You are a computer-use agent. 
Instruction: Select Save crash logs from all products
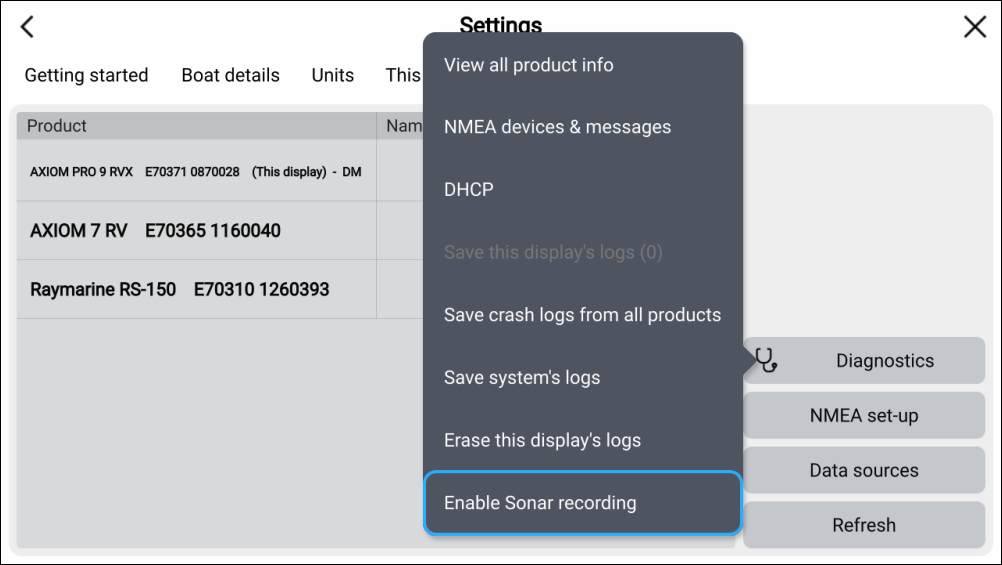582,315
